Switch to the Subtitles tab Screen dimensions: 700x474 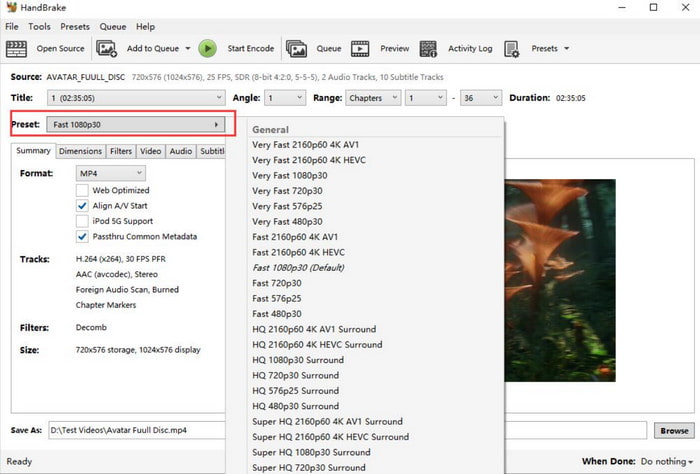click(x=212, y=151)
